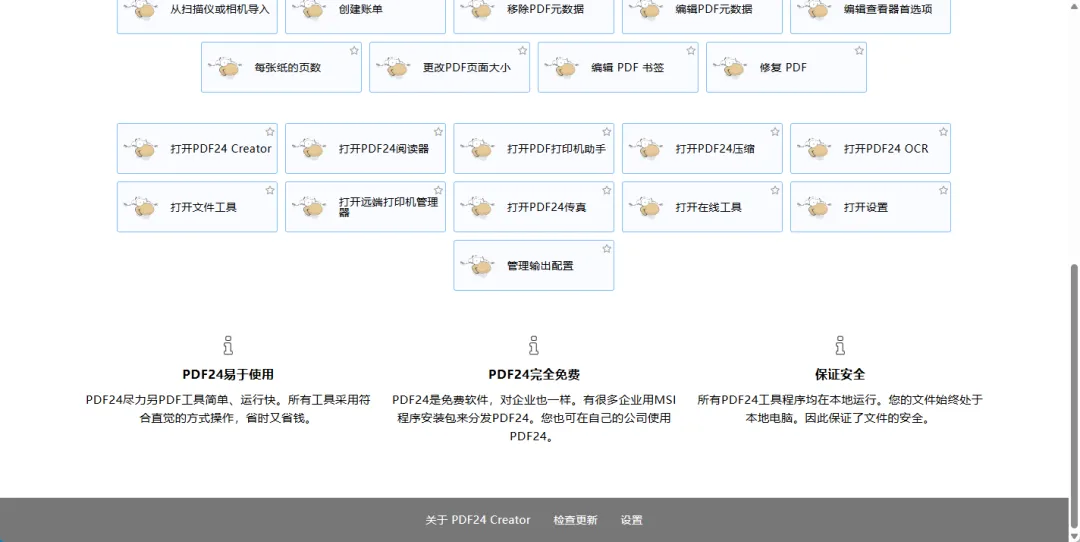This screenshot has height=542, width=1080.
Task: Click sheep icon on 打开PDF24压缩 tile
Action: coord(647,149)
